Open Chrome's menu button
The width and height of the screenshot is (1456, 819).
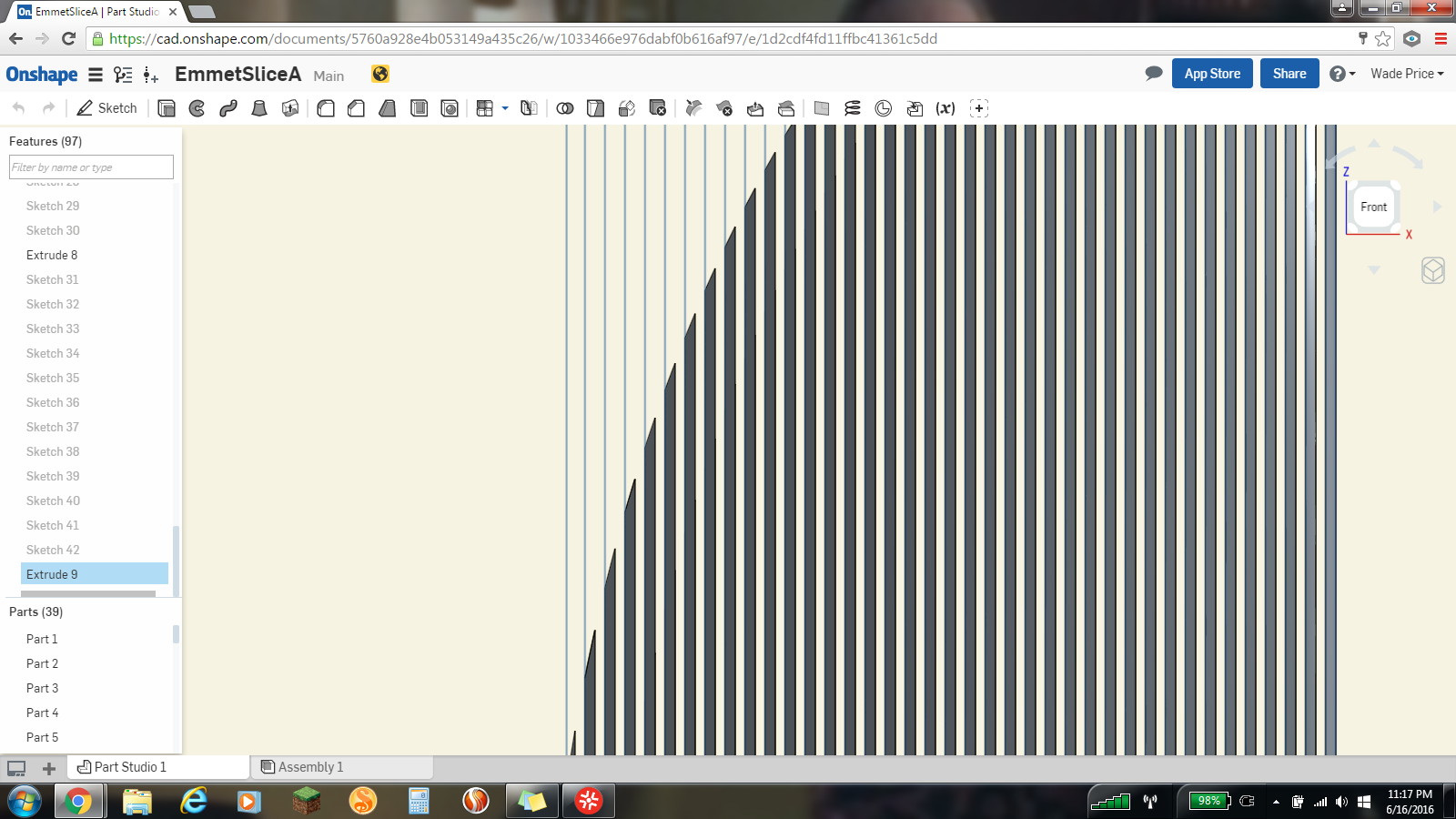coord(1441,38)
